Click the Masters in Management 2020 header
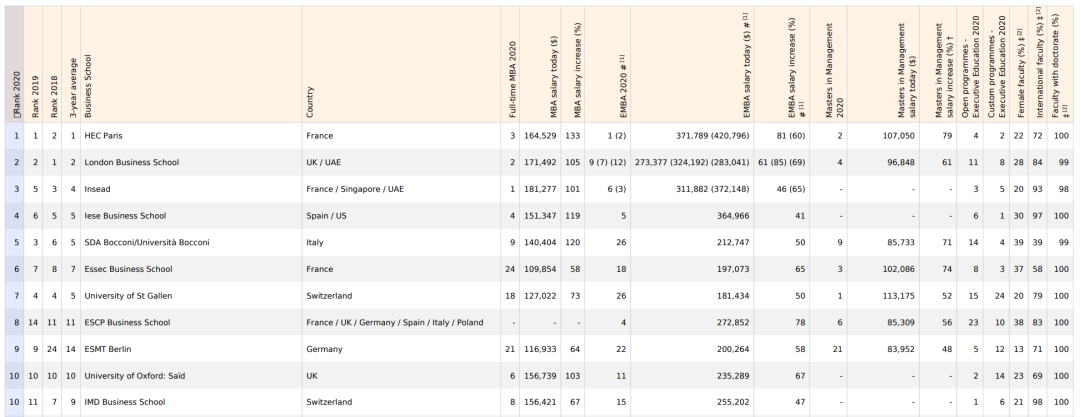 tap(828, 65)
